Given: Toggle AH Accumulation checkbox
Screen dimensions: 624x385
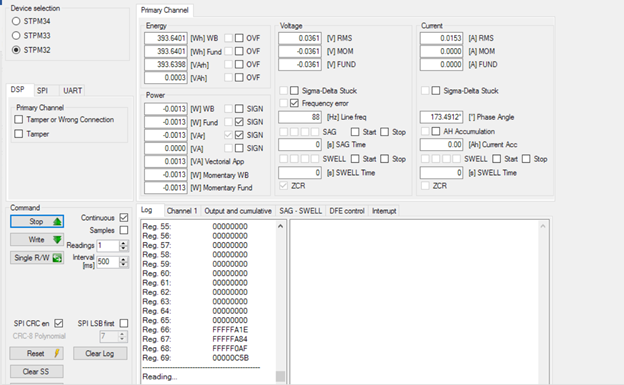Looking at the screenshot, I should (436, 131).
